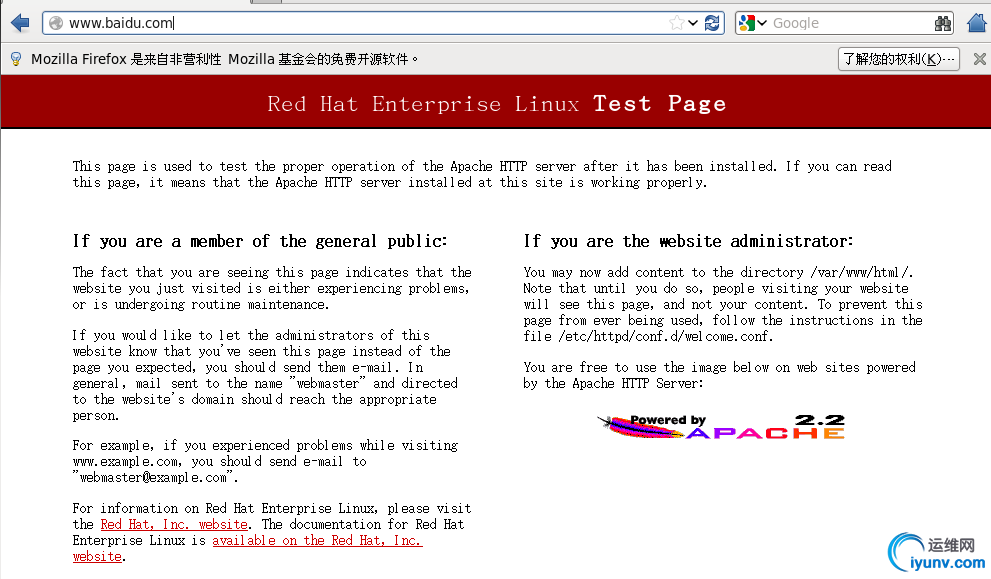The height and width of the screenshot is (579, 991).
Task: Click the Google search input field
Action: click(850, 22)
